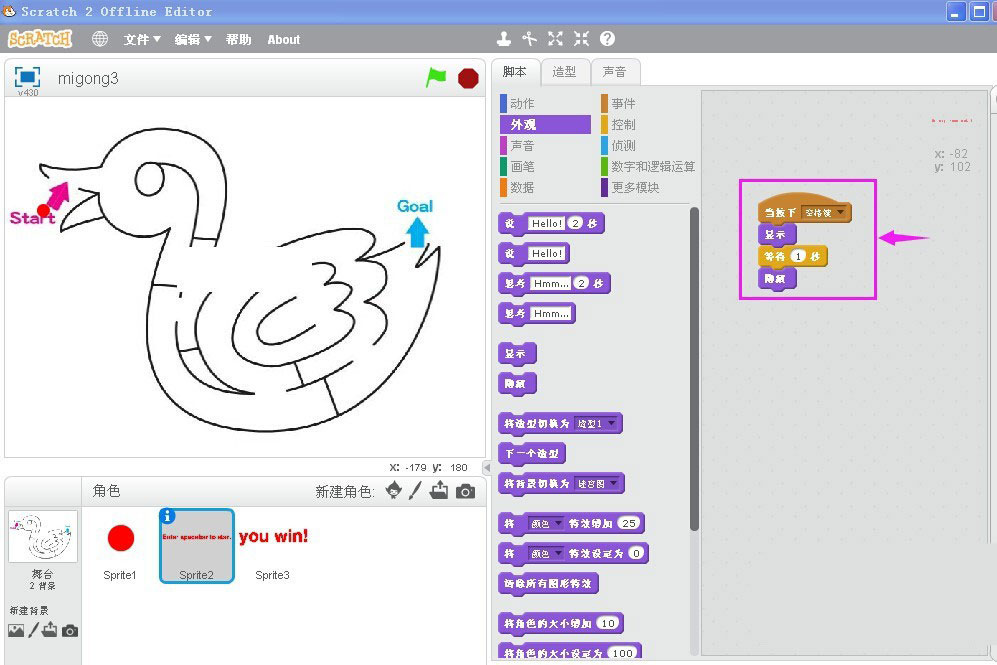Open the 帮助 menu

click(x=238, y=39)
